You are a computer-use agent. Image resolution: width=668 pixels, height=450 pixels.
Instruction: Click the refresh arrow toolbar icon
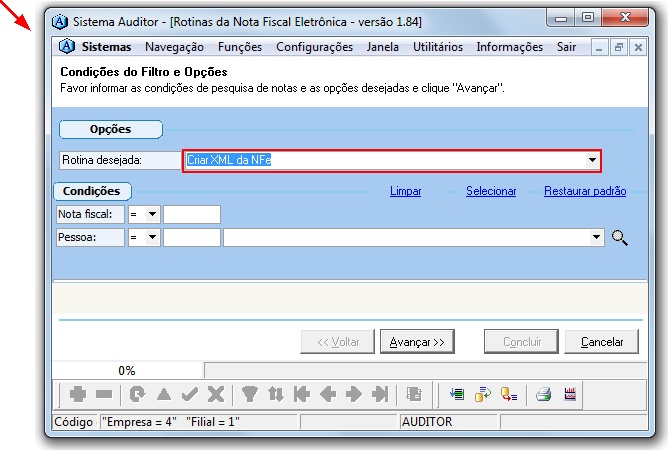tap(137, 394)
